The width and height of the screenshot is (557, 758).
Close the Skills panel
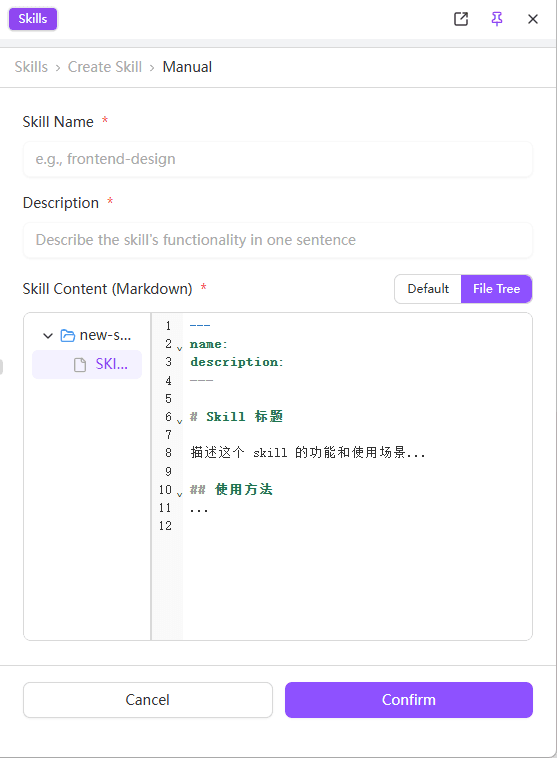533,19
